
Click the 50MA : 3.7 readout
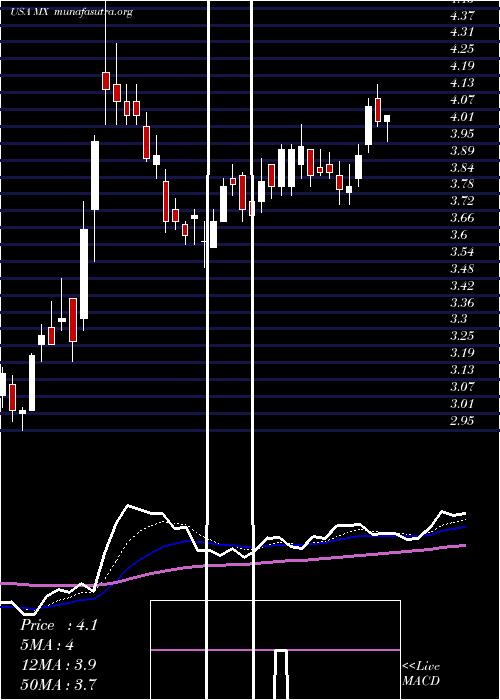click(58, 684)
